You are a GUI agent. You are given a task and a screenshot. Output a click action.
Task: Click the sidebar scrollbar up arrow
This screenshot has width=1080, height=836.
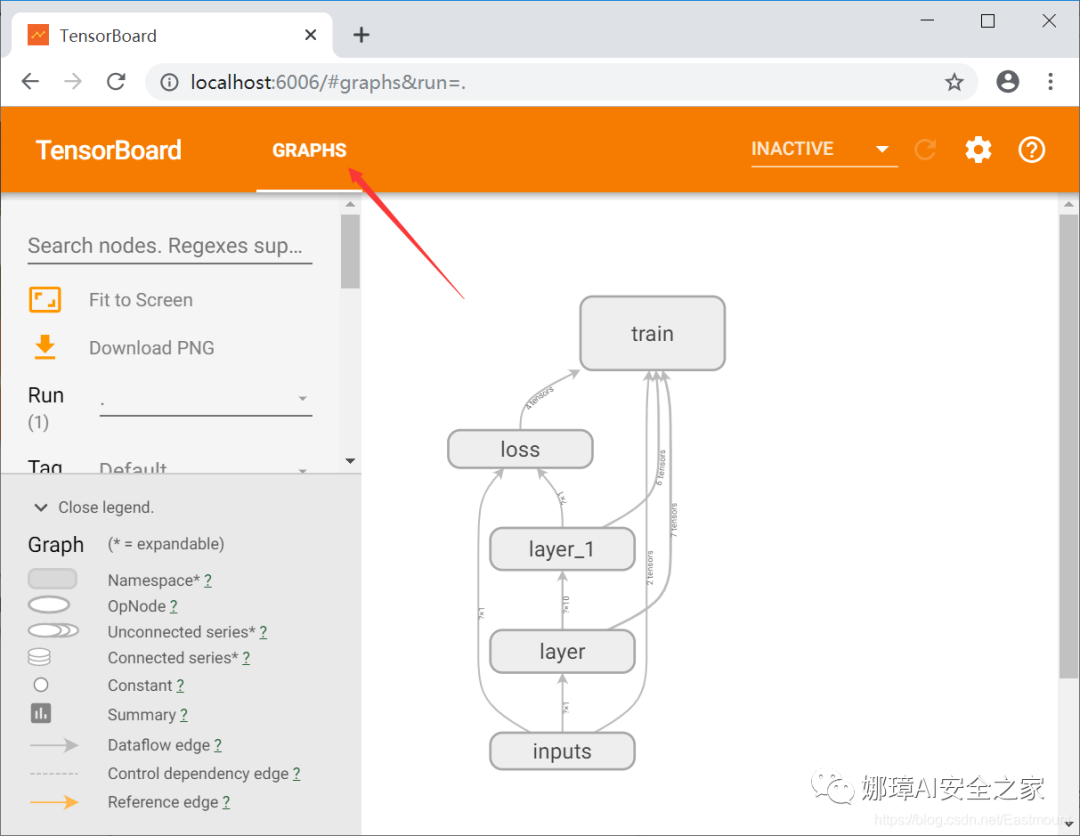(350, 204)
